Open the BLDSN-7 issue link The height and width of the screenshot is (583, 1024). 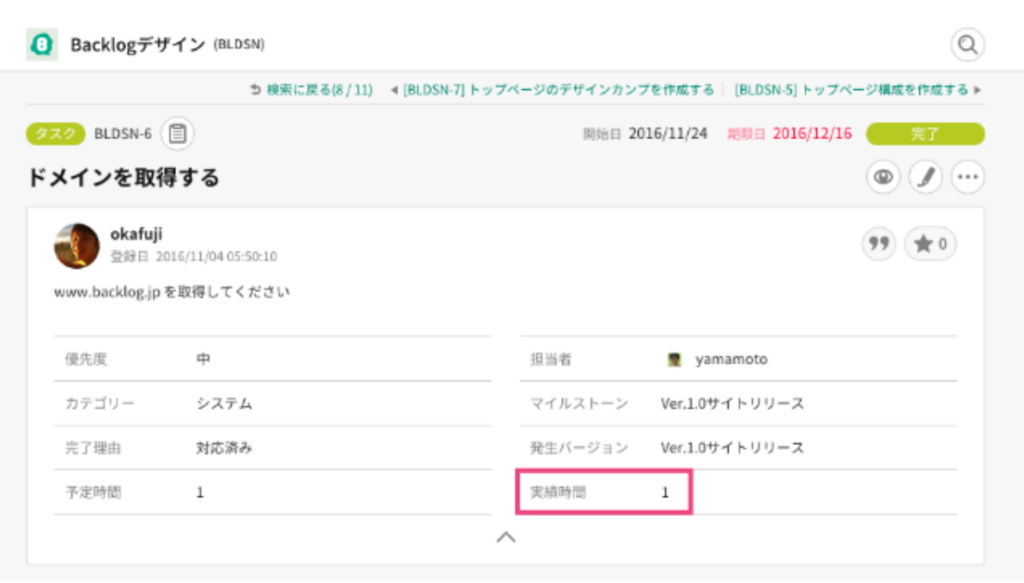[x=558, y=90]
